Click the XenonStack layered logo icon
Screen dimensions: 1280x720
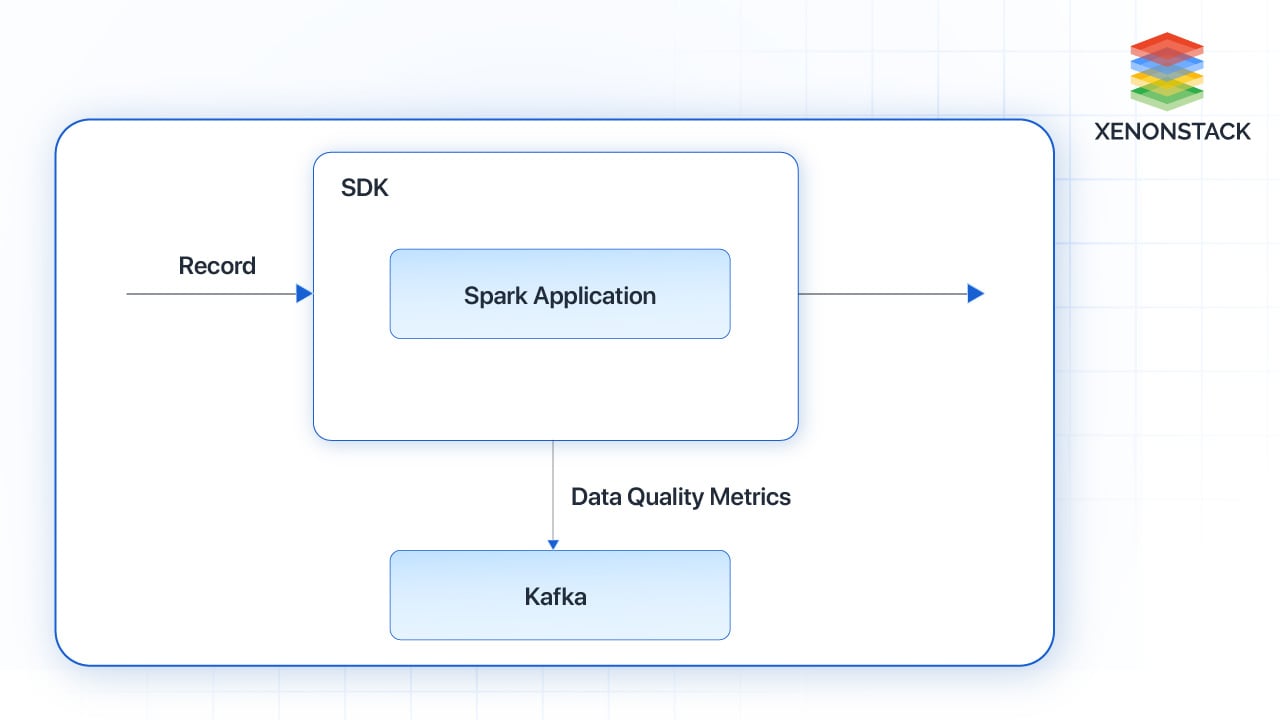(x=1166, y=68)
